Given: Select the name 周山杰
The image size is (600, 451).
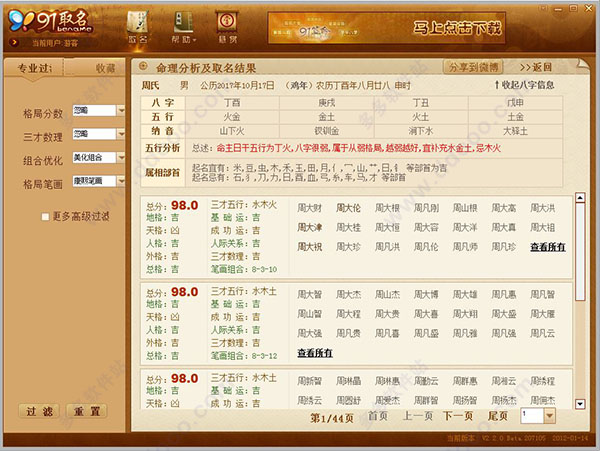Looking at the screenshot, I should point(387,295).
